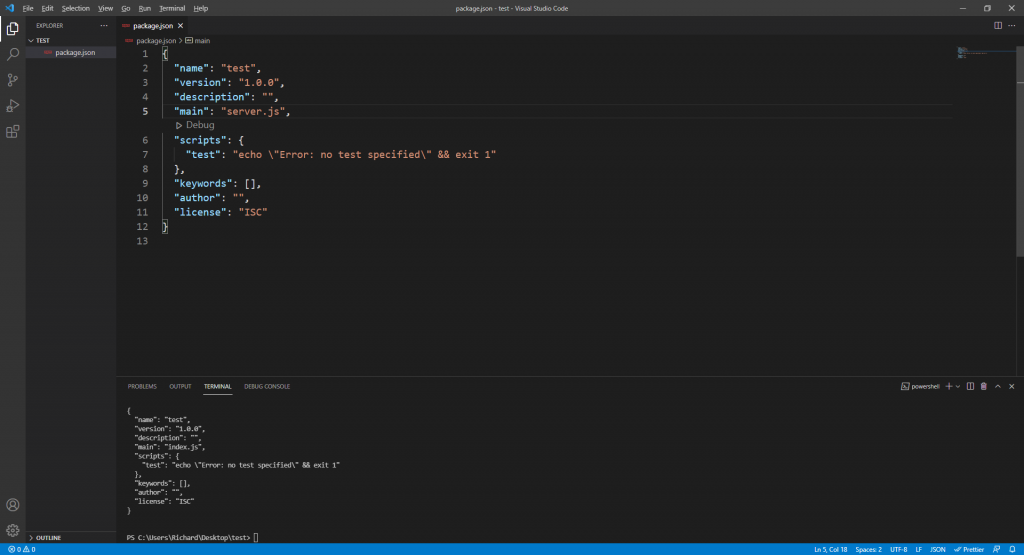Open the Selection menu
1024x555 pixels.
[x=76, y=8]
